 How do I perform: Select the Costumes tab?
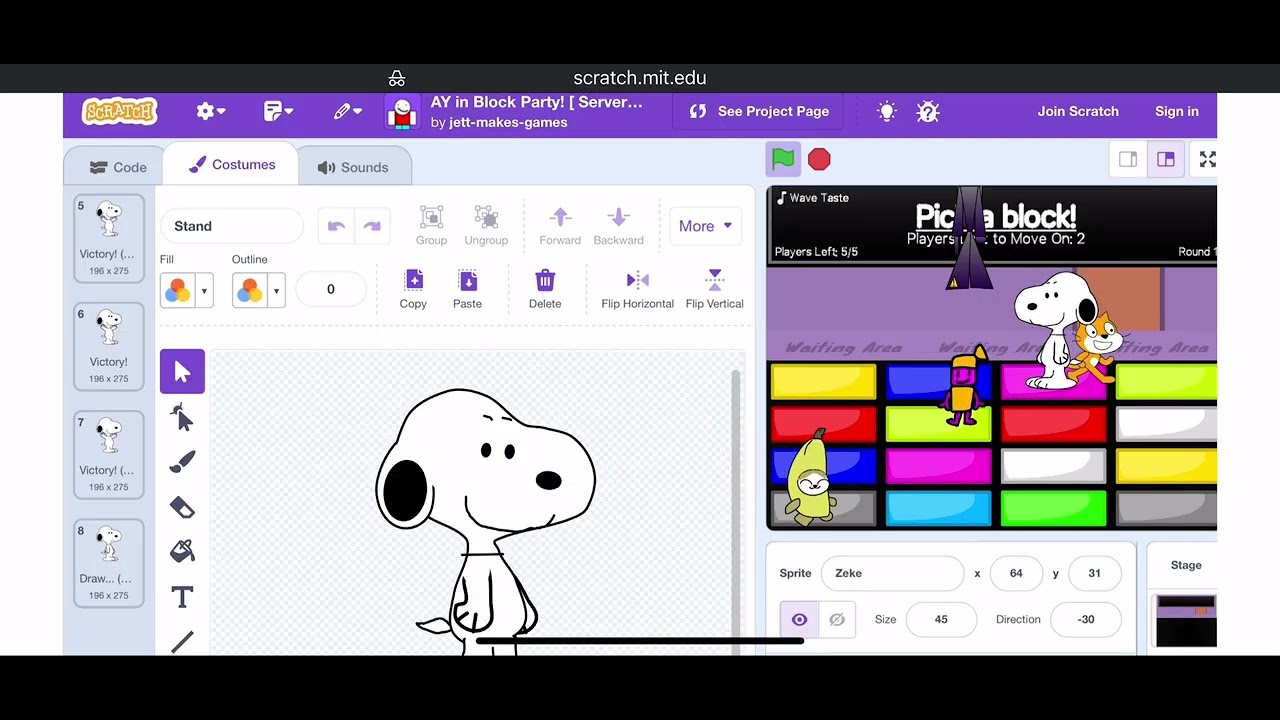tap(232, 165)
